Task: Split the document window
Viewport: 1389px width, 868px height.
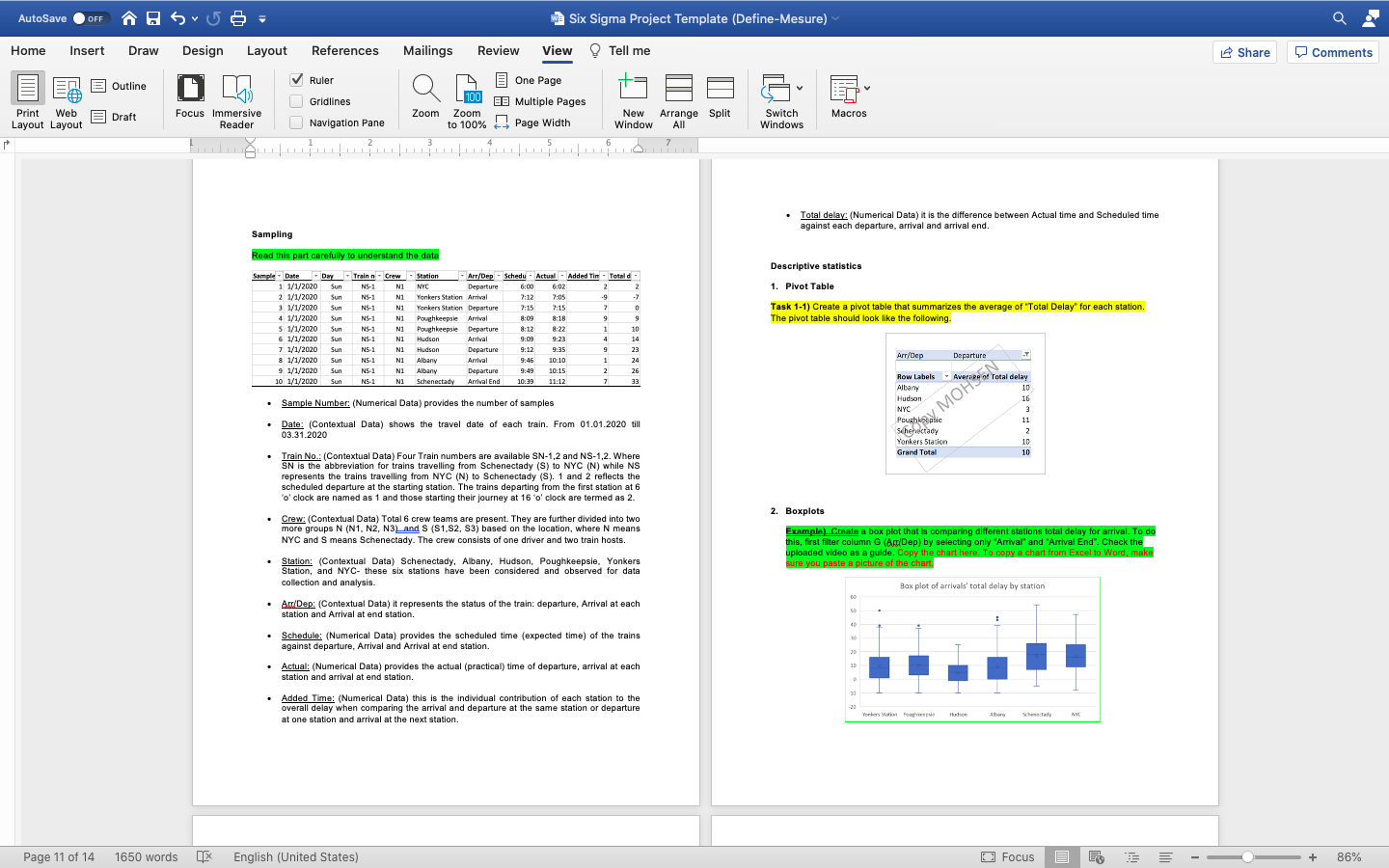Action: (x=720, y=100)
